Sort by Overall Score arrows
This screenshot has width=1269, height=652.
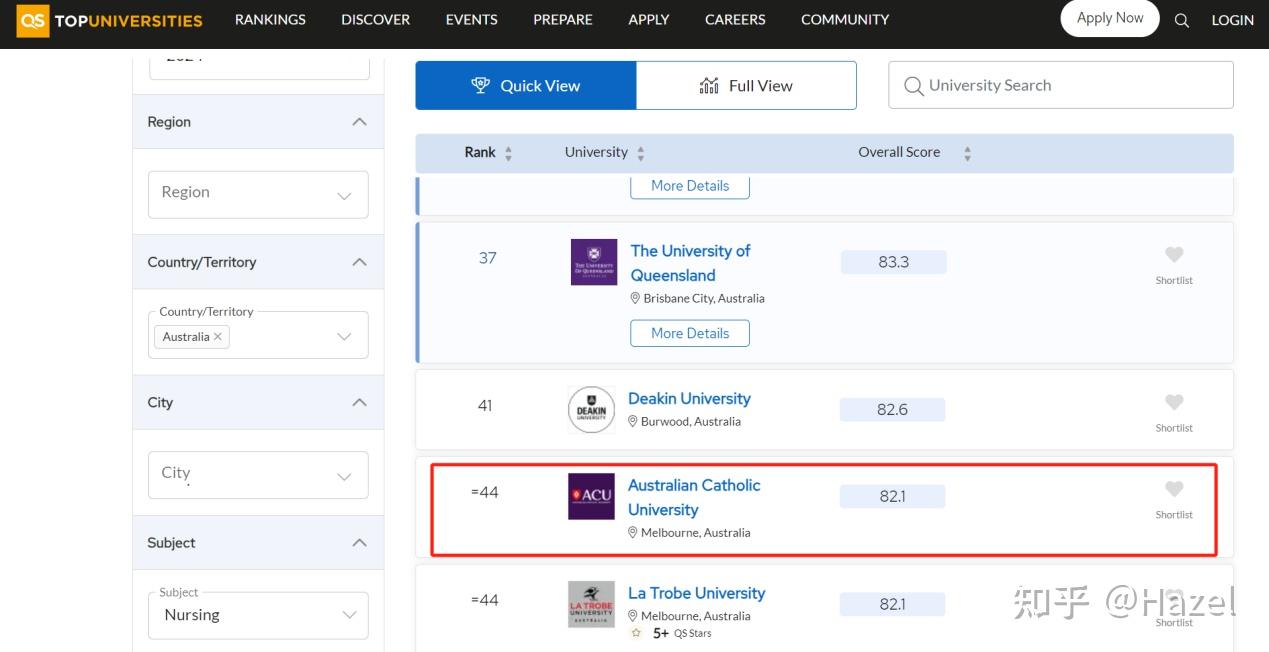coord(967,153)
